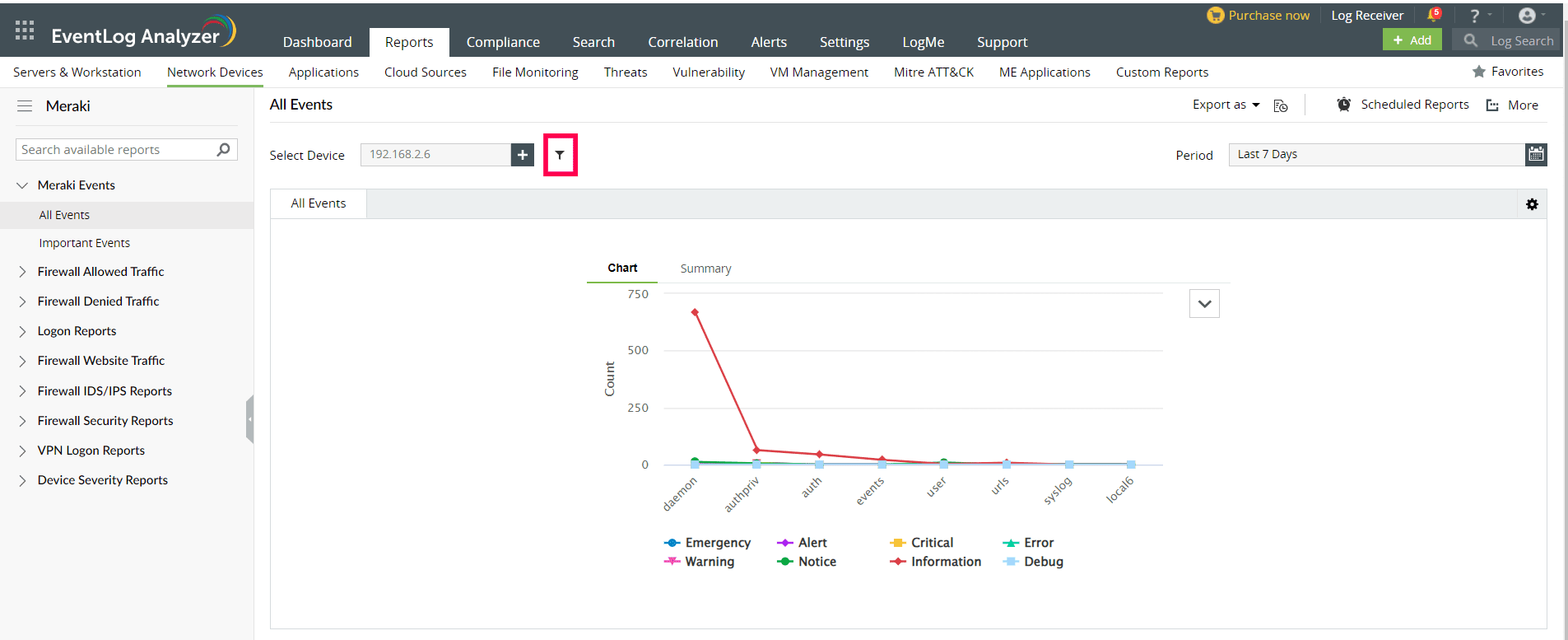Open the chart options chevron dropdown

tap(1204, 304)
